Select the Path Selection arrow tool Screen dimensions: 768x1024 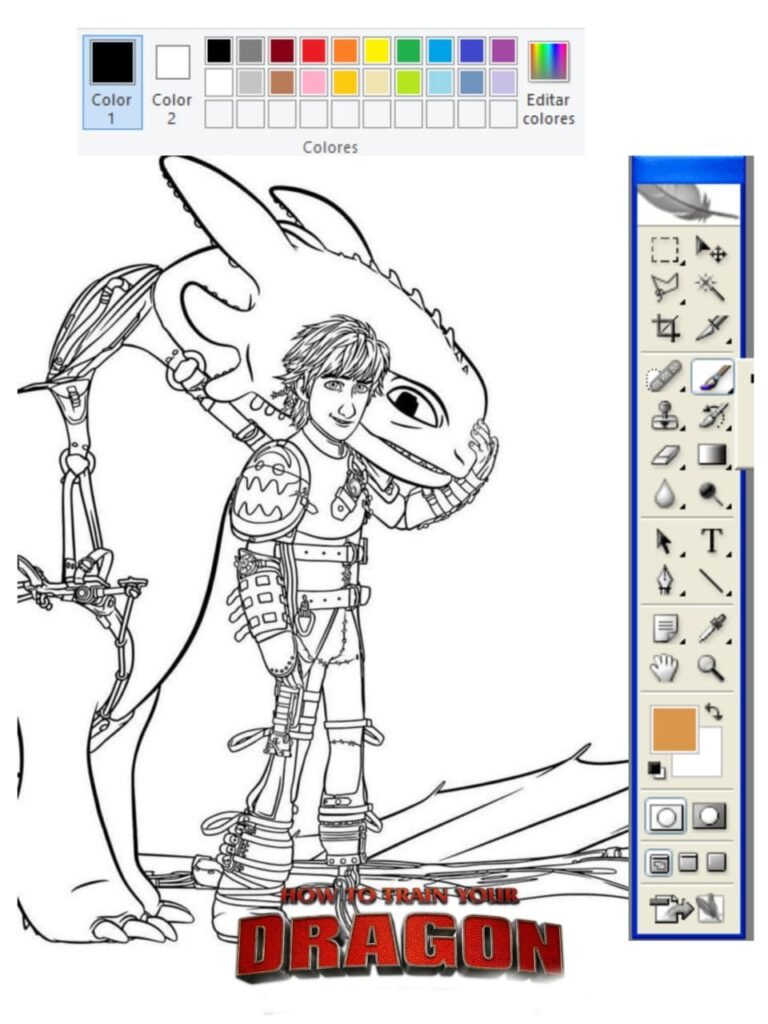point(664,541)
